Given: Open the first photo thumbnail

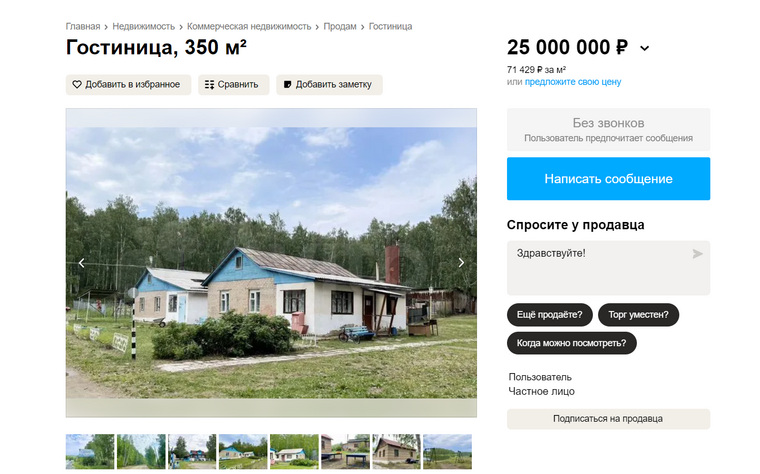Looking at the screenshot, I should coord(90,452).
